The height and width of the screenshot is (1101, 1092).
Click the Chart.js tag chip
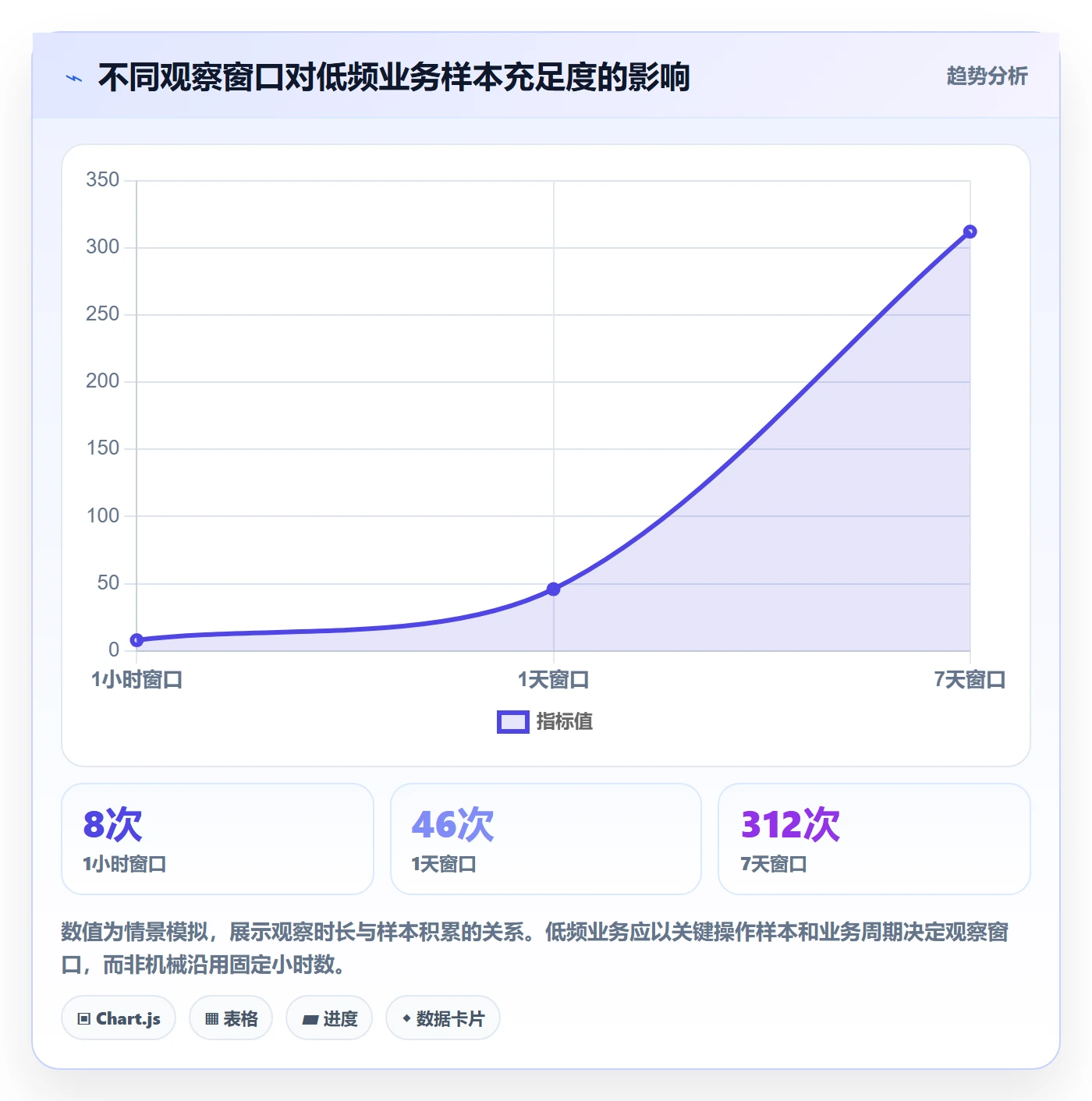click(119, 1018)
